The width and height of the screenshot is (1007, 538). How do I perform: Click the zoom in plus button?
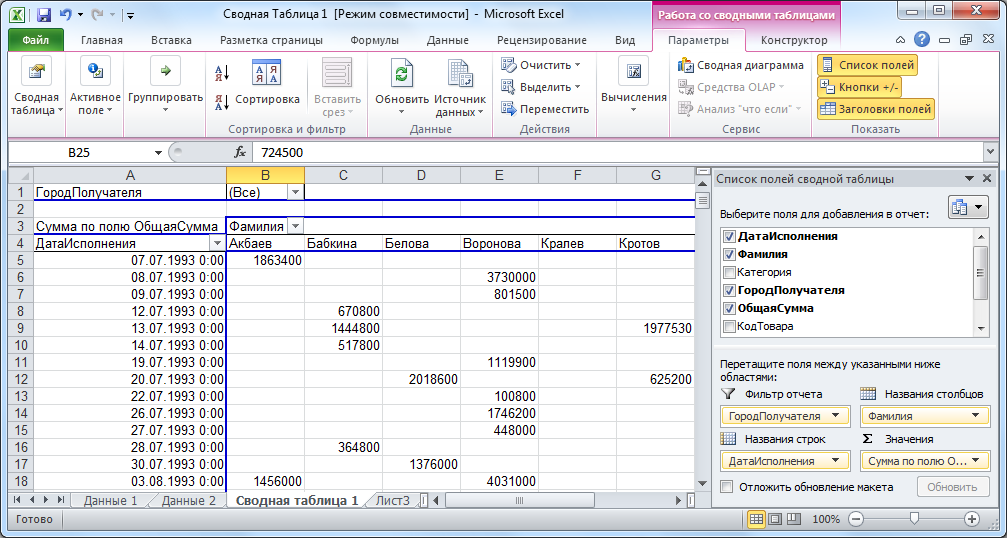tap(972, 519)
